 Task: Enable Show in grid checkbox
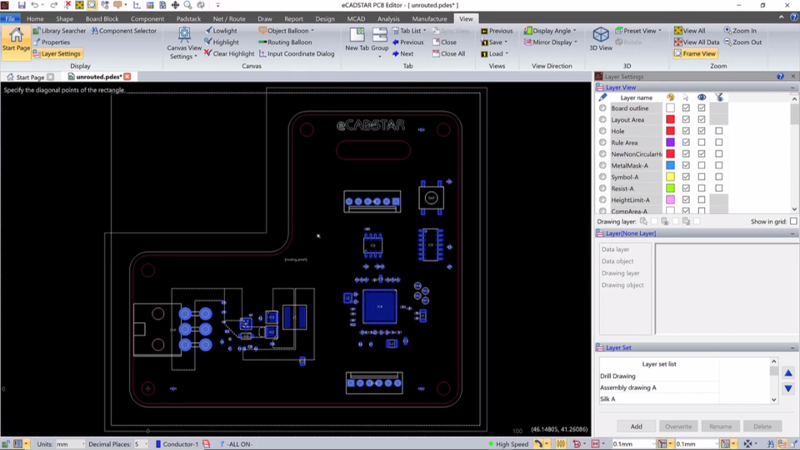coord(793,221)
